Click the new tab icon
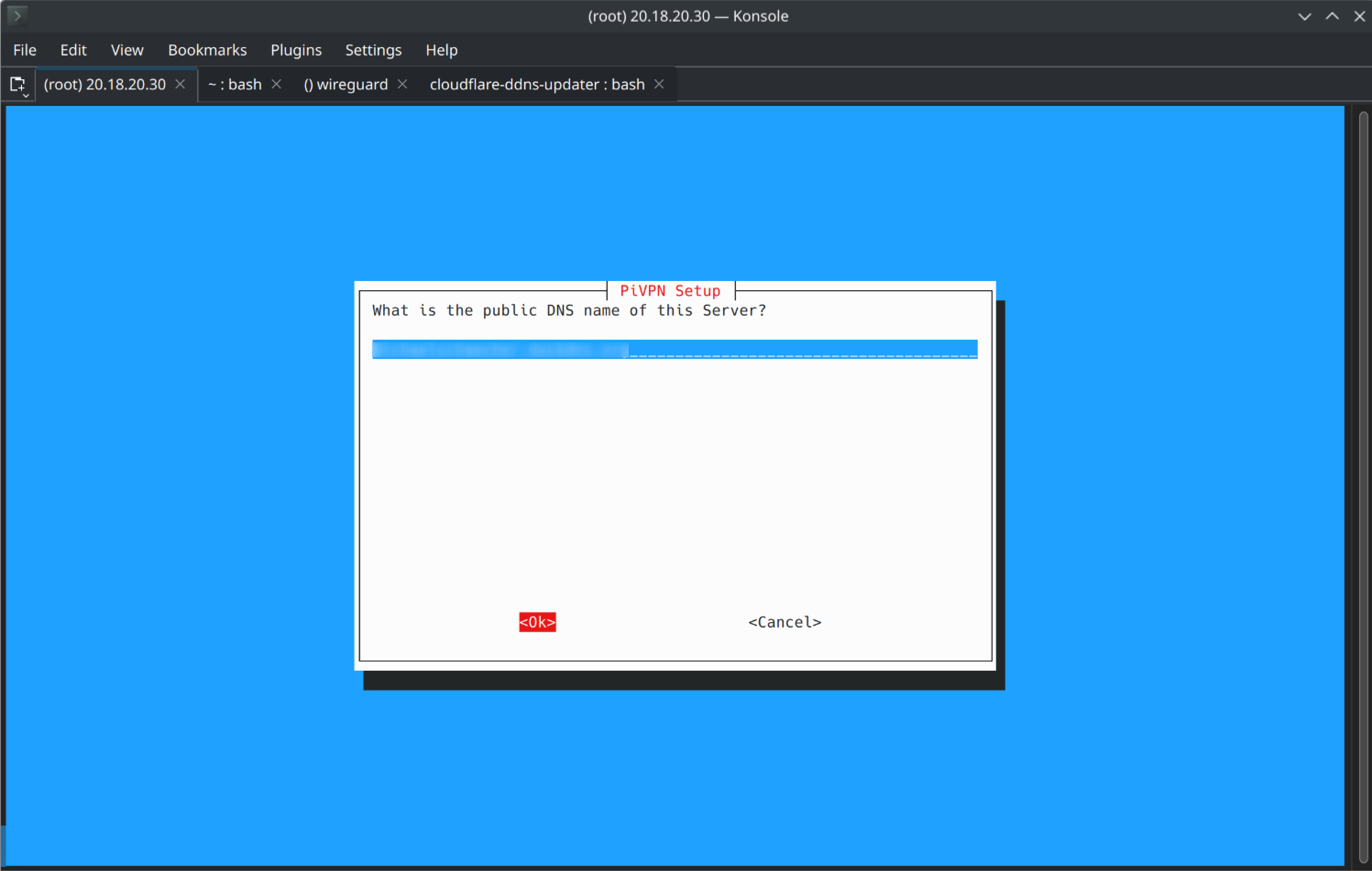Screen dimensions: 1372x871 [18, 85]
